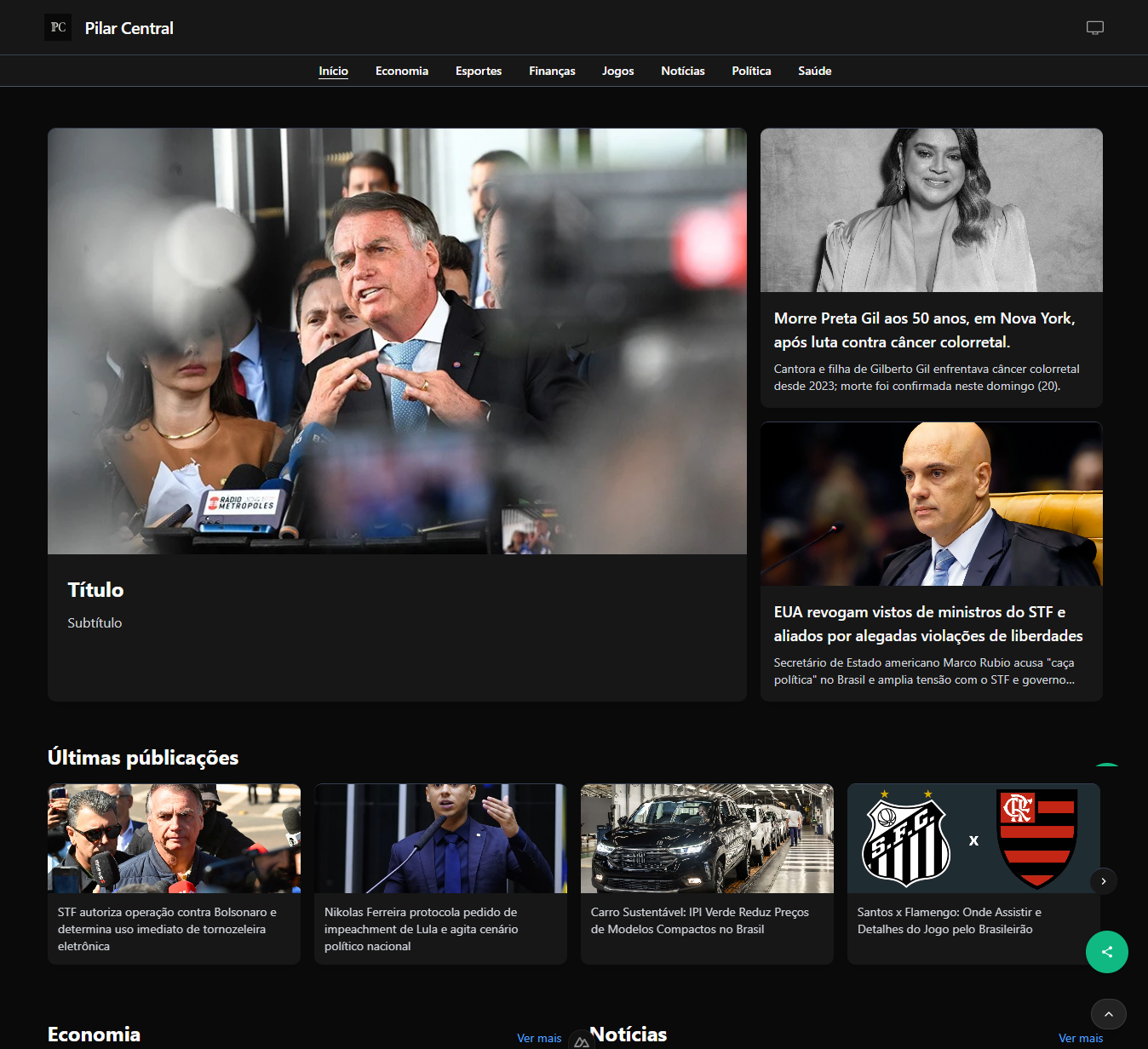Select the Início navigation item
The width and height of the screenshot is (1148, 1049).
pos(333,71)
